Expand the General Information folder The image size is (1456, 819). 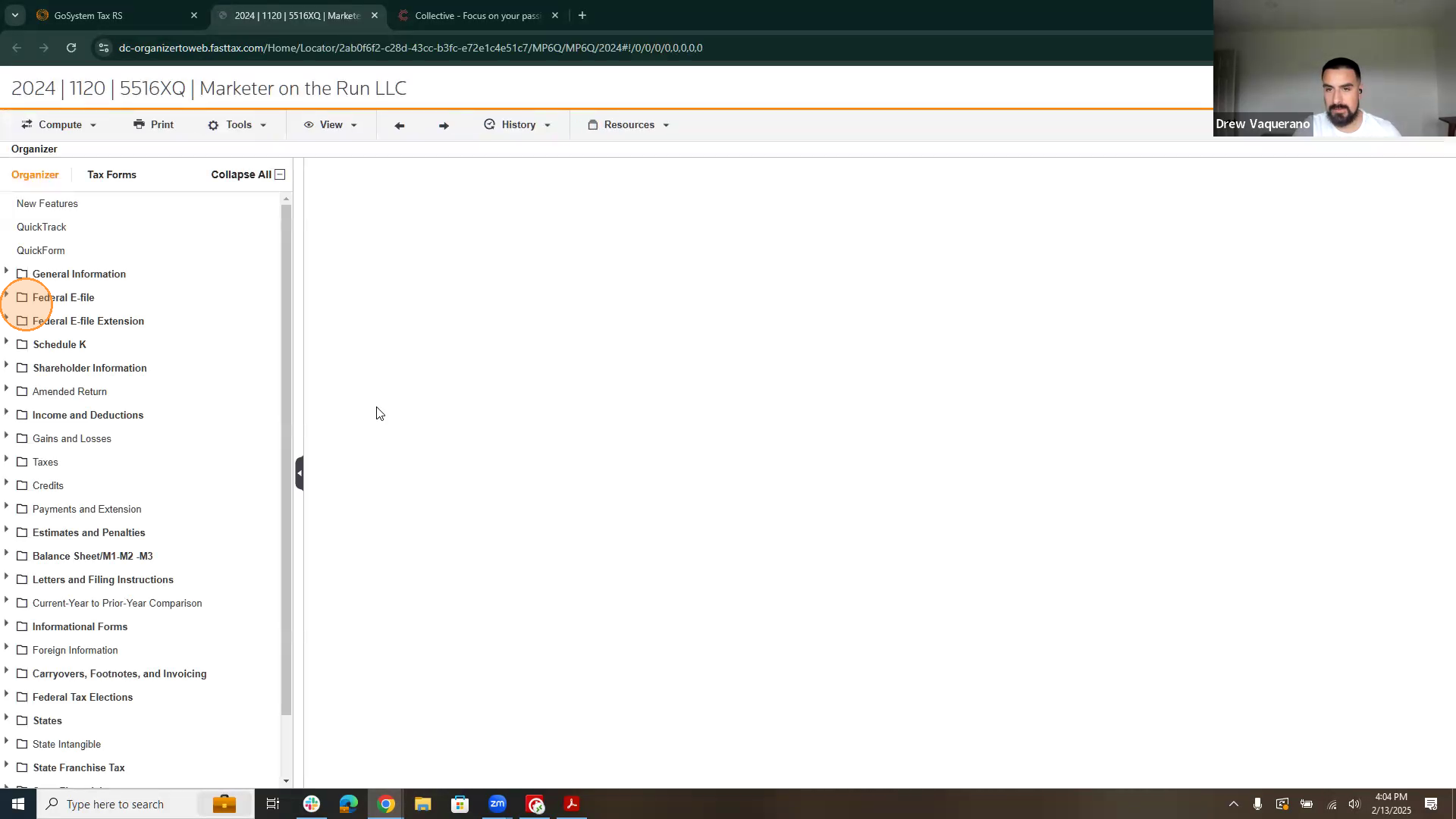pyautogui.click(x=7, y=271)
